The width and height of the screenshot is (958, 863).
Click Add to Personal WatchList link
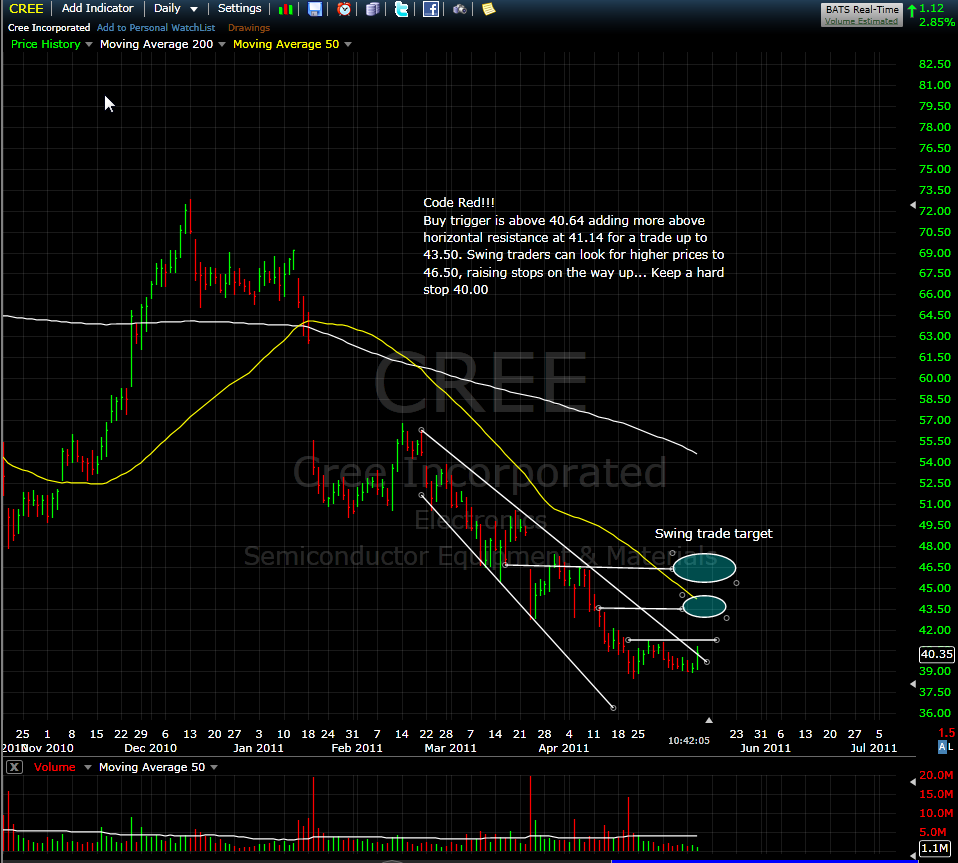(156, 27)
